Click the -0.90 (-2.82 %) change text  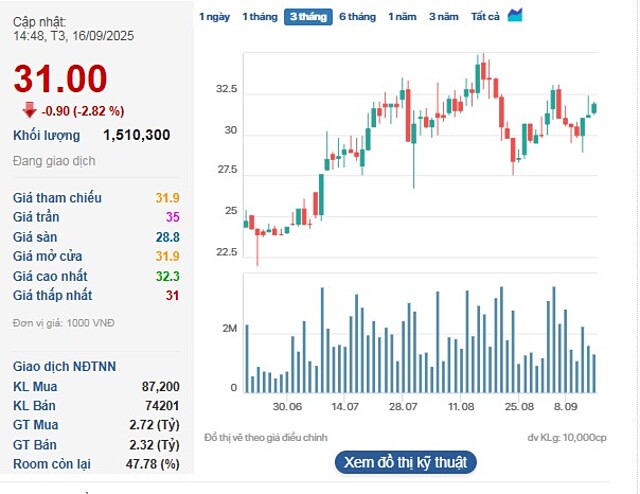[83, 111]
